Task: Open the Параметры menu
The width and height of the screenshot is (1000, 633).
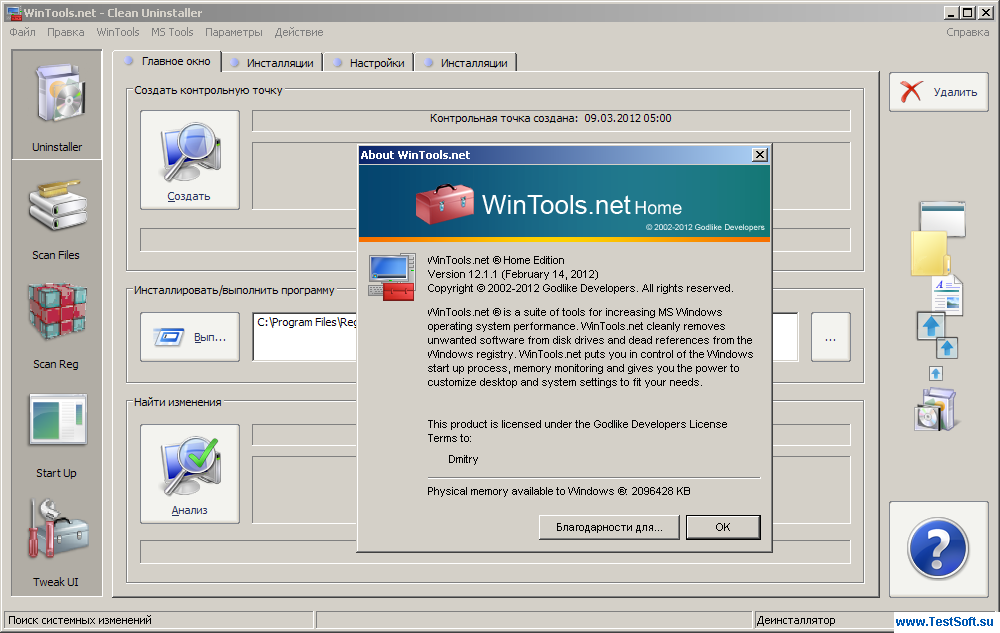Action: 233,32
